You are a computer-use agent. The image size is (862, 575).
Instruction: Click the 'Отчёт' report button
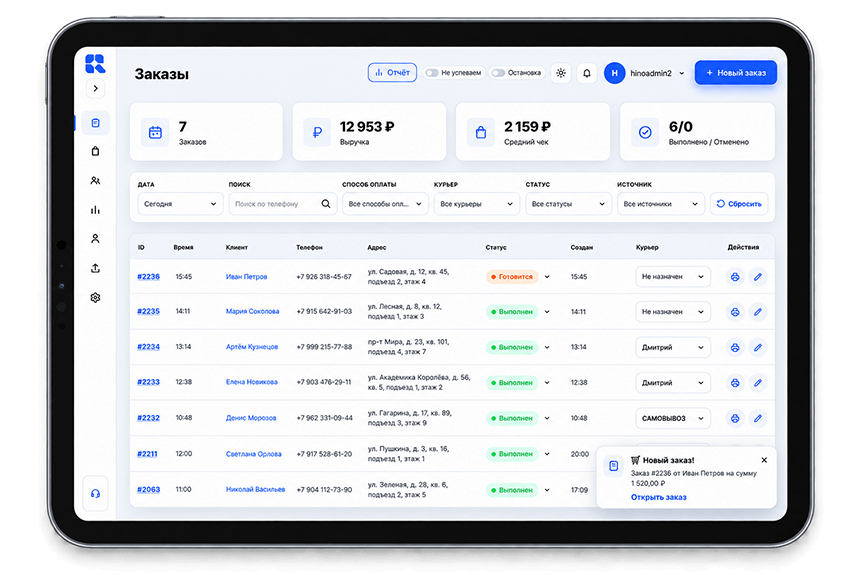(x=393, y=73)
